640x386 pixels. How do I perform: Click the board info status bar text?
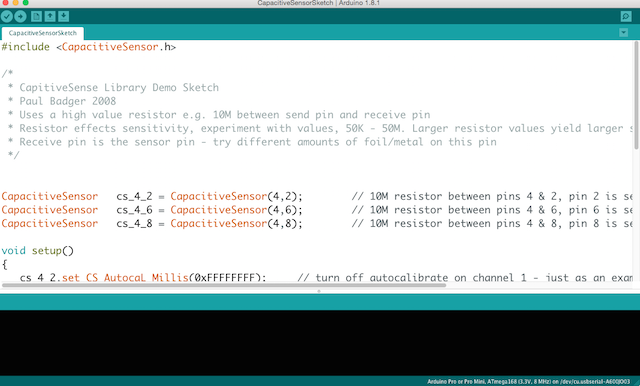tap(529, 382)
